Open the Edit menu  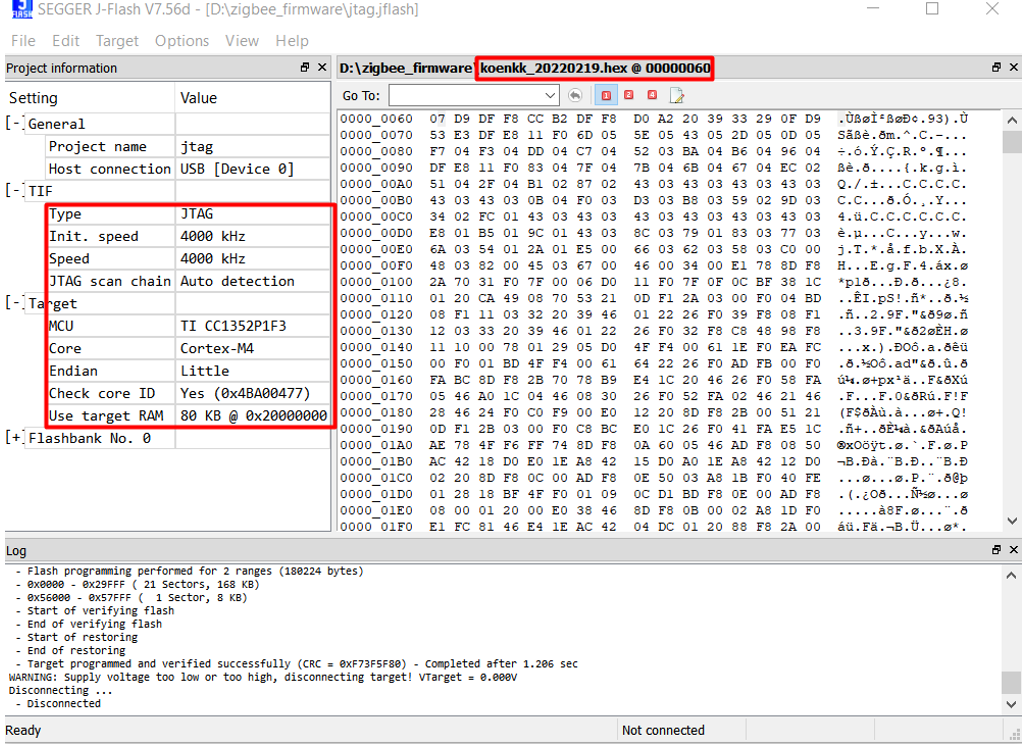coord(66,40)
